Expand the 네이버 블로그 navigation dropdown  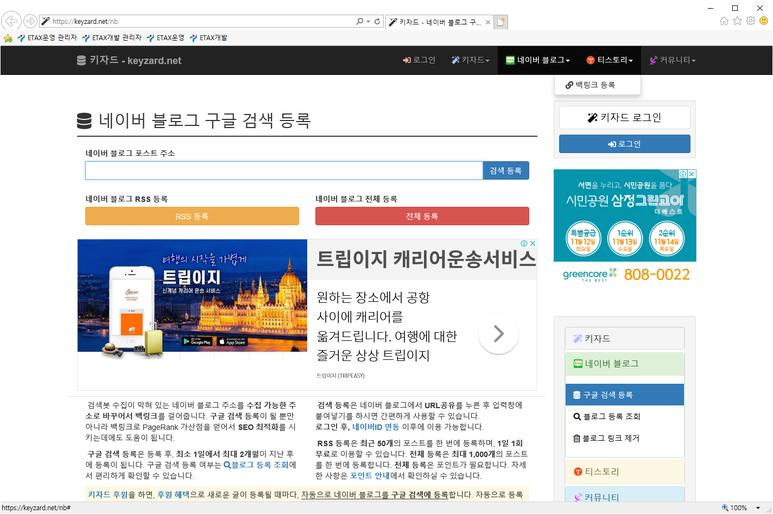tap(537, 60)
